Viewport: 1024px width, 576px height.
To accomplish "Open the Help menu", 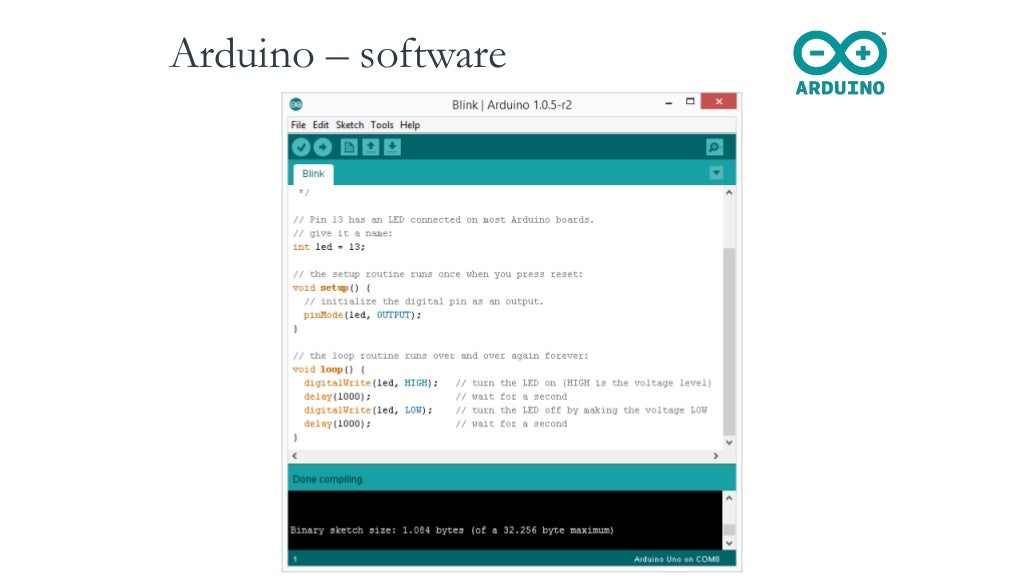I will [410, 125].
